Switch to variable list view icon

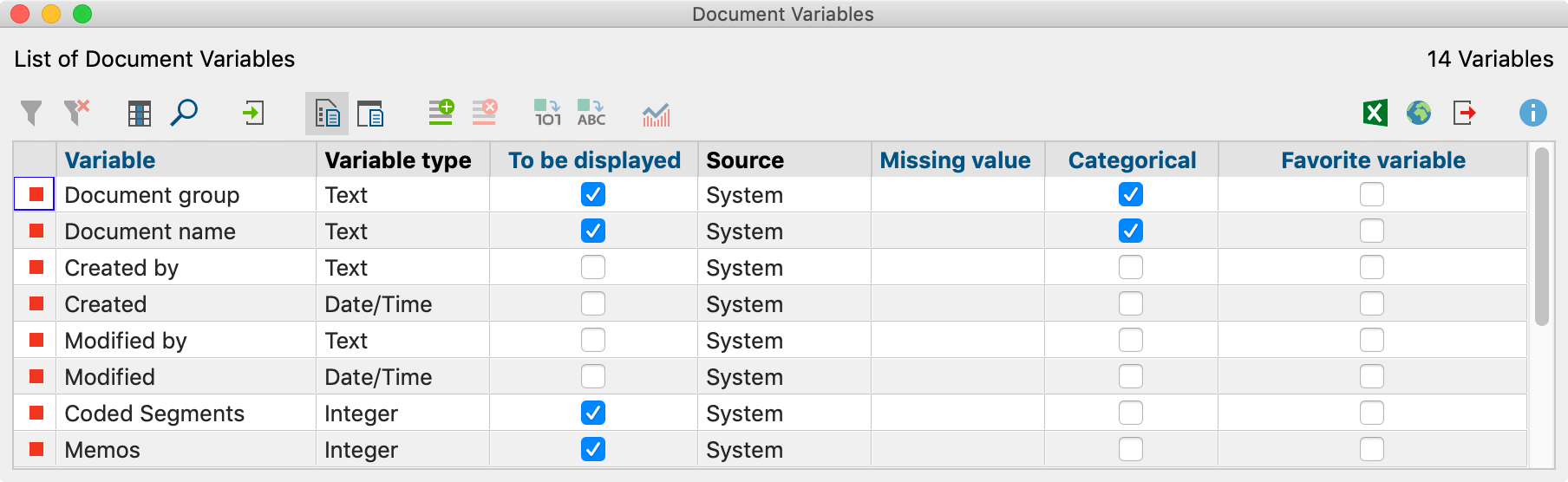[327, 114]
